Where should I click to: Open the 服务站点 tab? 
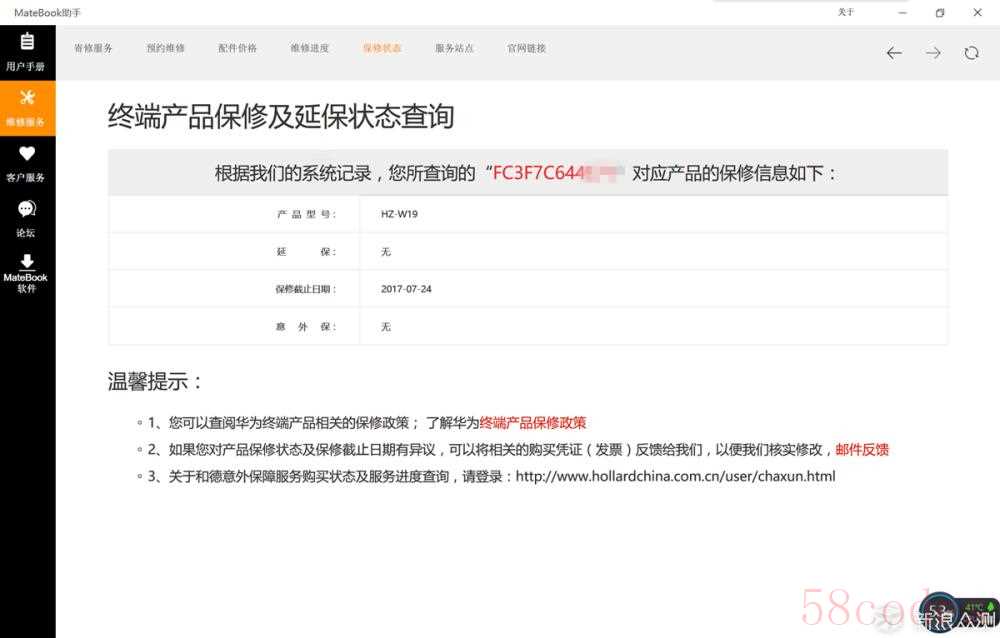tap(454, 48)
